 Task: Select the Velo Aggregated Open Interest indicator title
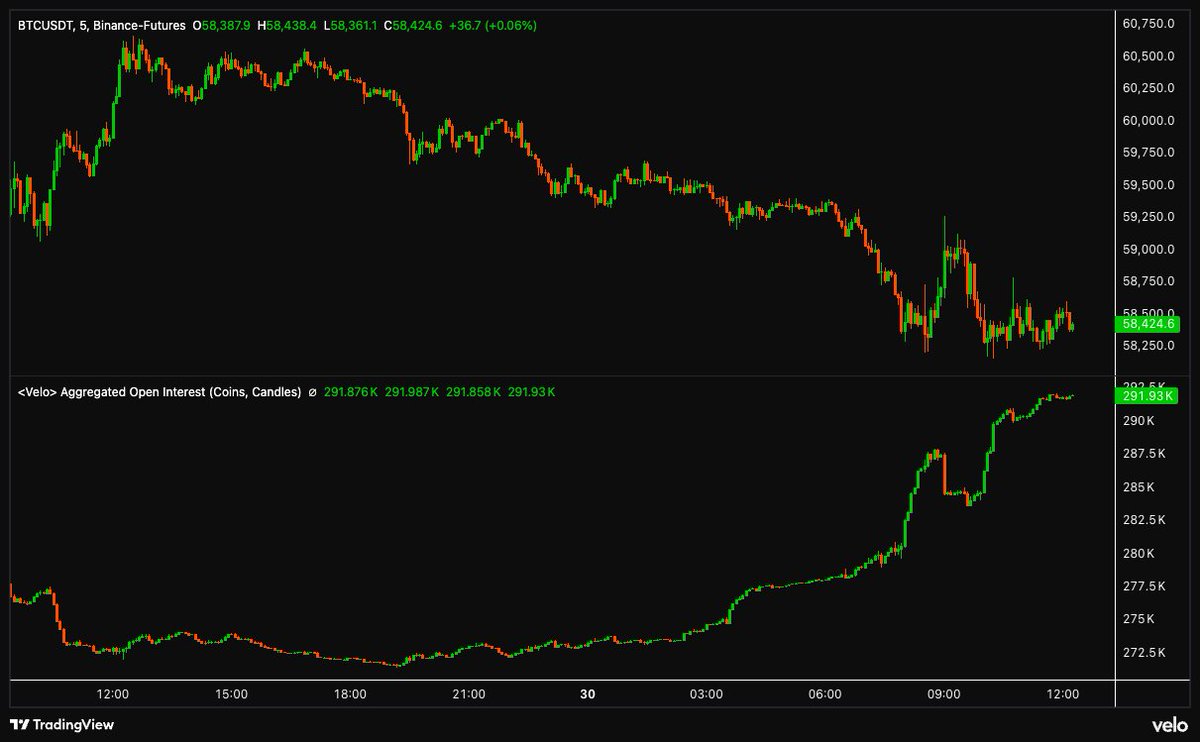click(x=160, y=393)
